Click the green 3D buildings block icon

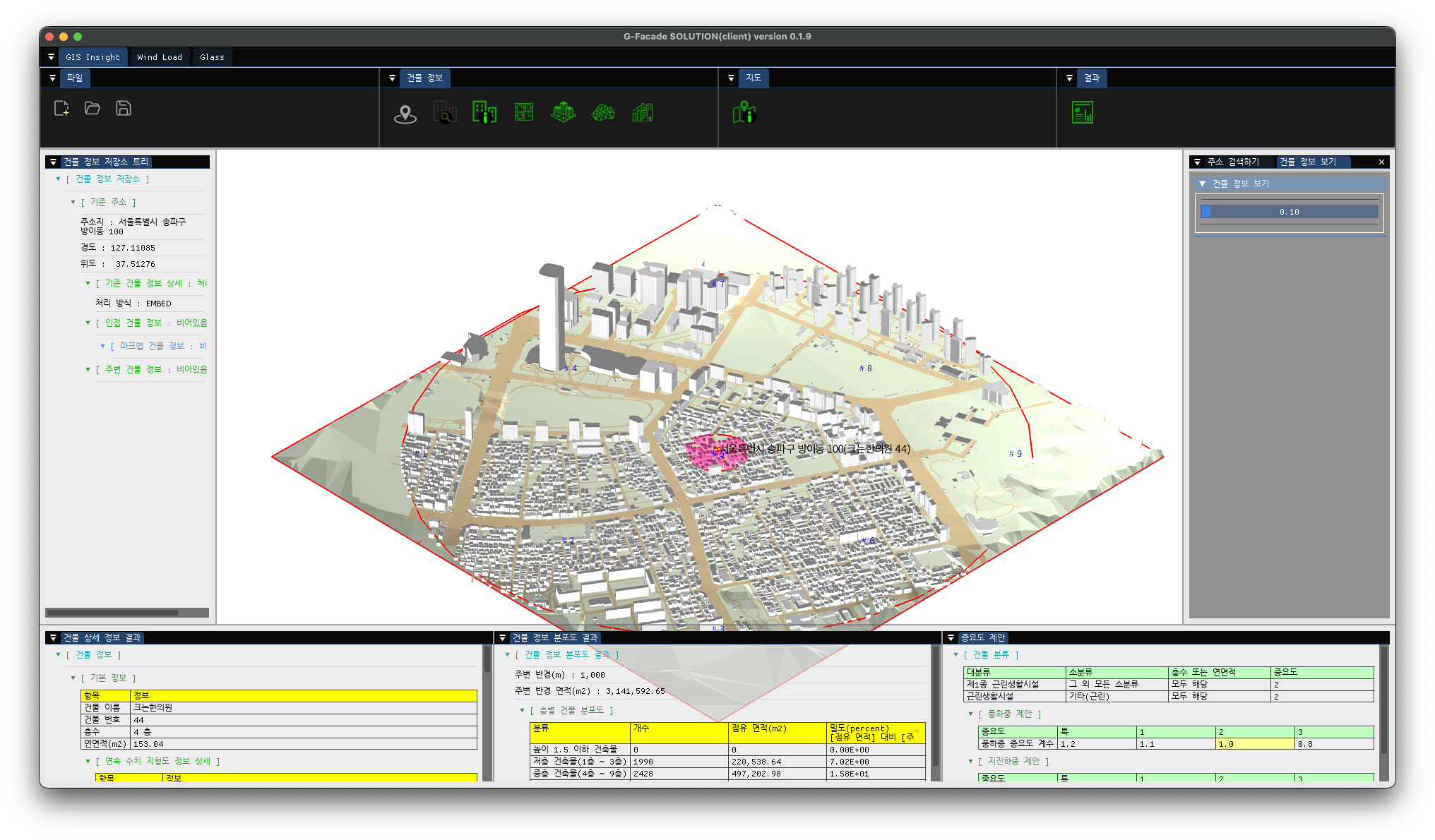[564, 112]
